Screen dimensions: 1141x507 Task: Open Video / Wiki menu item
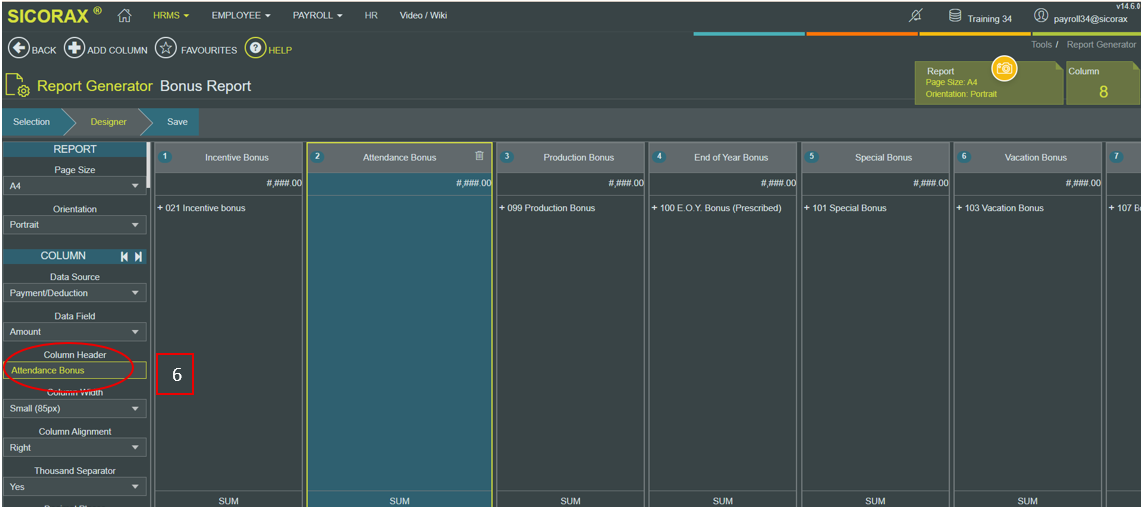click(424, 15)
